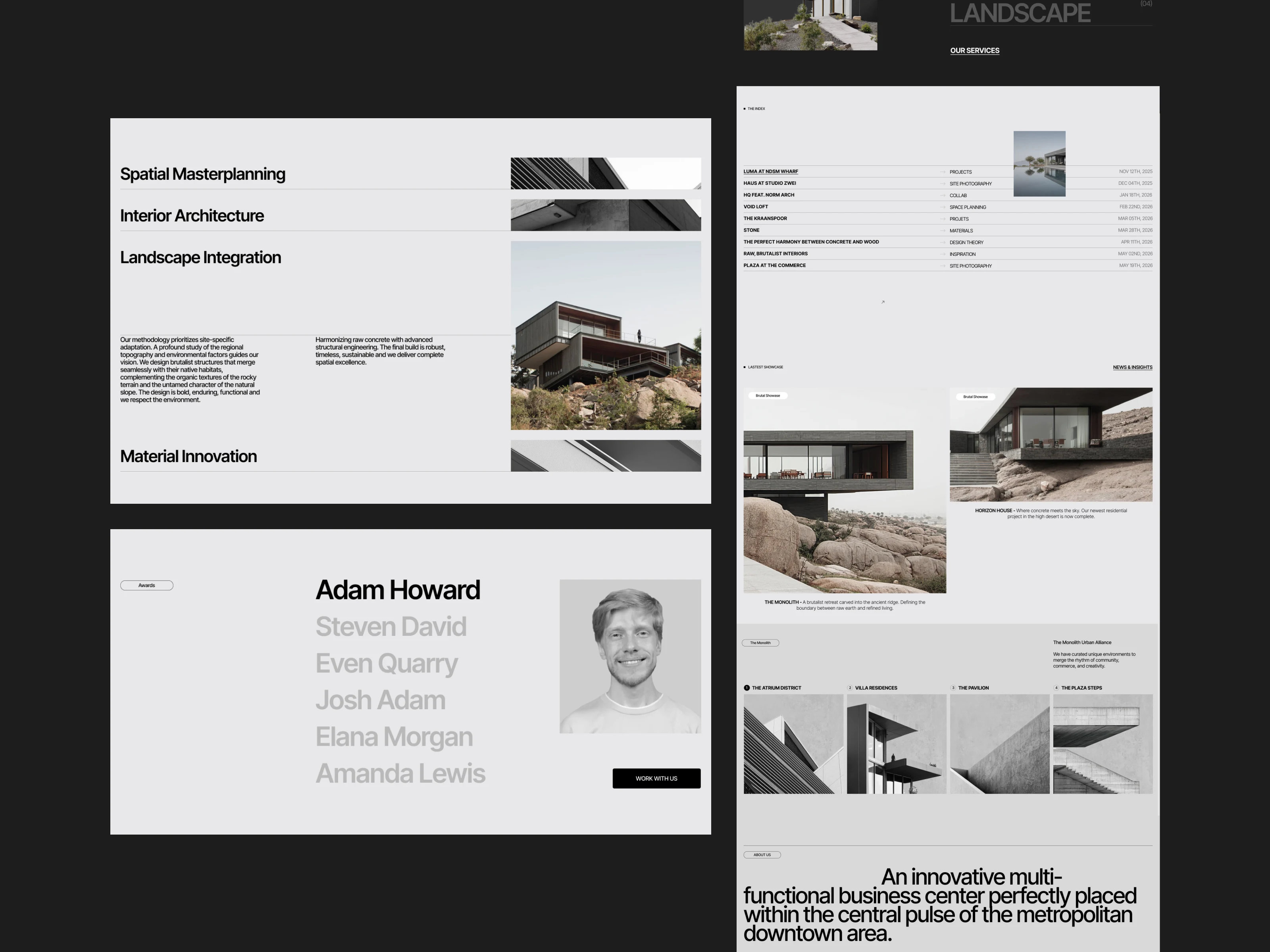Image resolution: width=1270 pixels, height=952 pixels.
Task: Click the number 2 circle beside Villa Residences
Action: pos(850,687)
